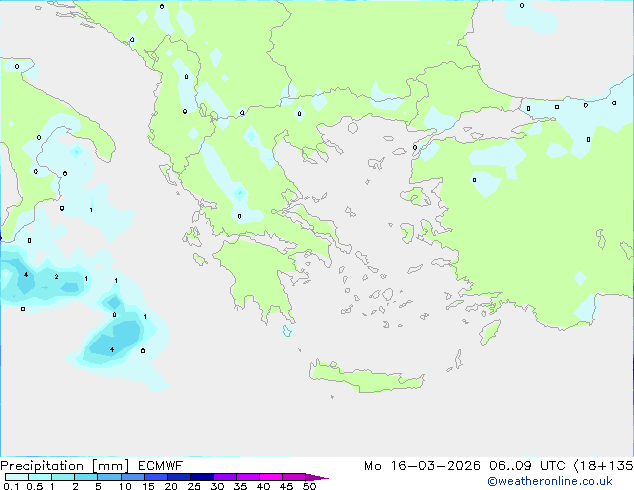
Task: Select the '06..09 UTC' time text
Action: coord(527,466)
